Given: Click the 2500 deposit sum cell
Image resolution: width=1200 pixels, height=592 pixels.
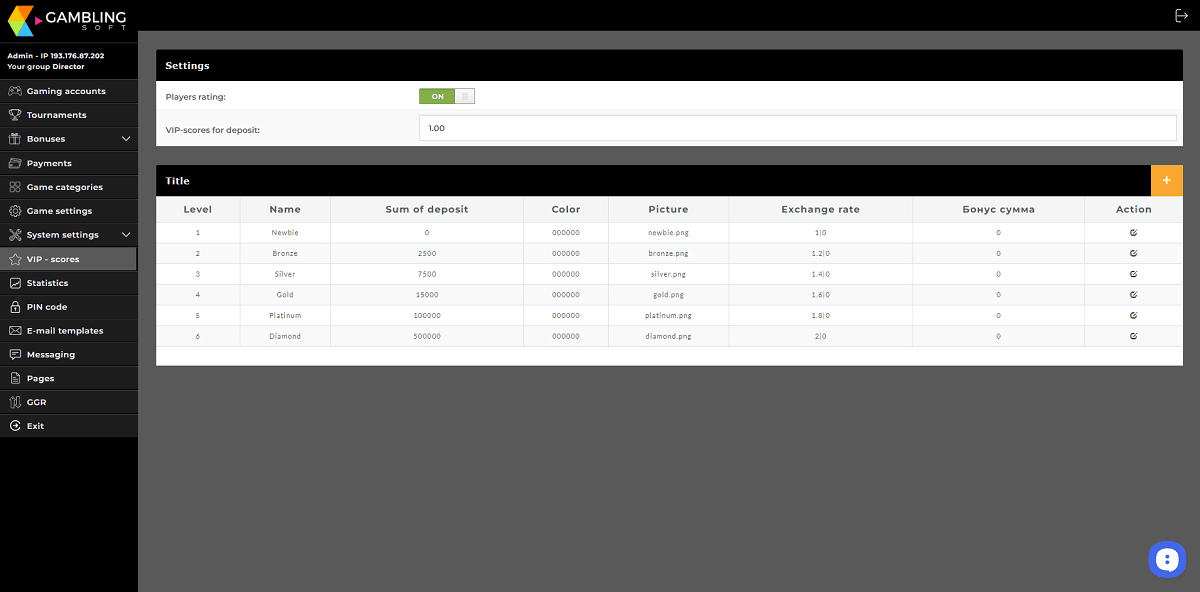Looking at the screenshot, I should [x=427, y=253].
